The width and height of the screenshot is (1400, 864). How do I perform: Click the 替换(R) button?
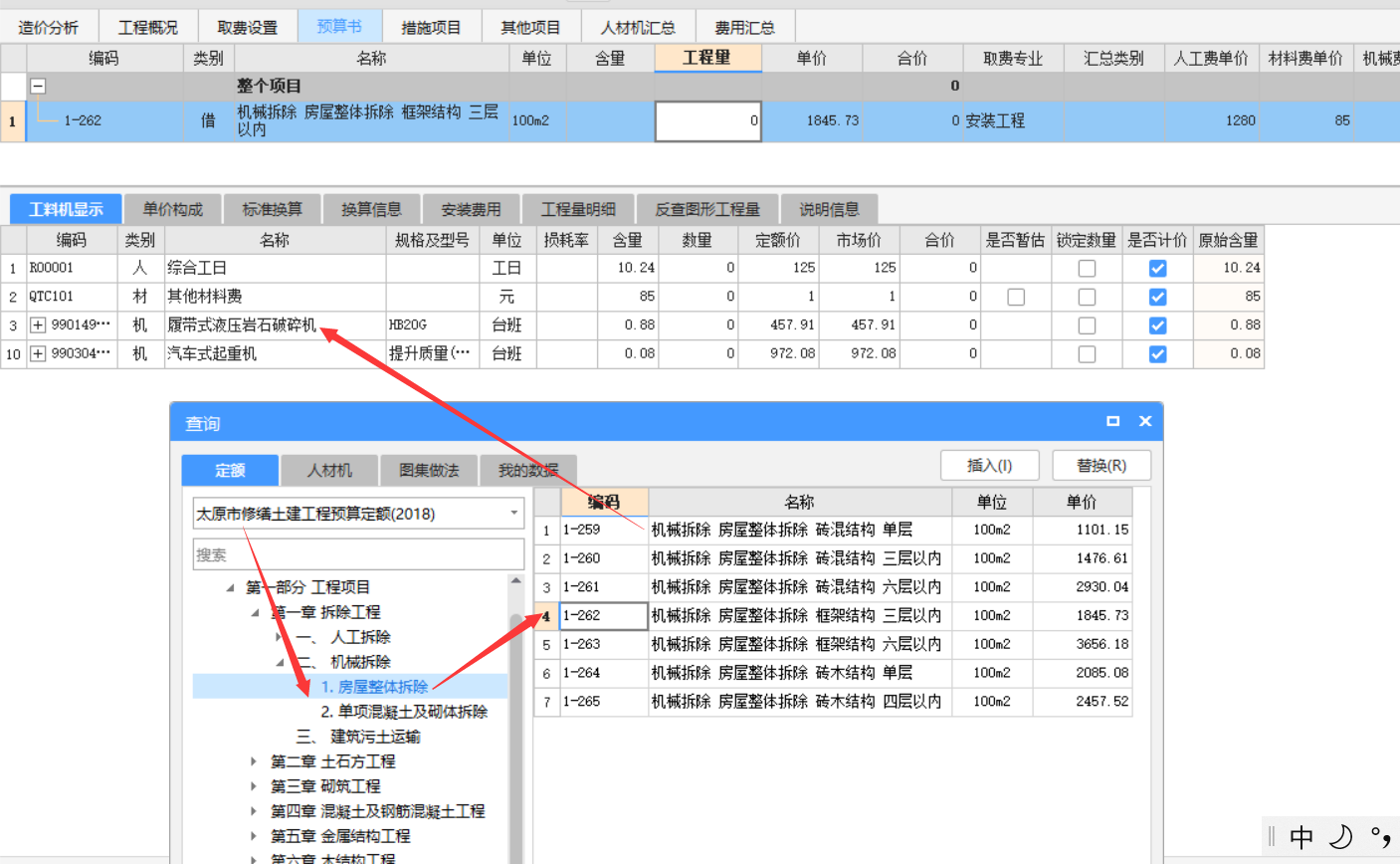coord(1101,465)
